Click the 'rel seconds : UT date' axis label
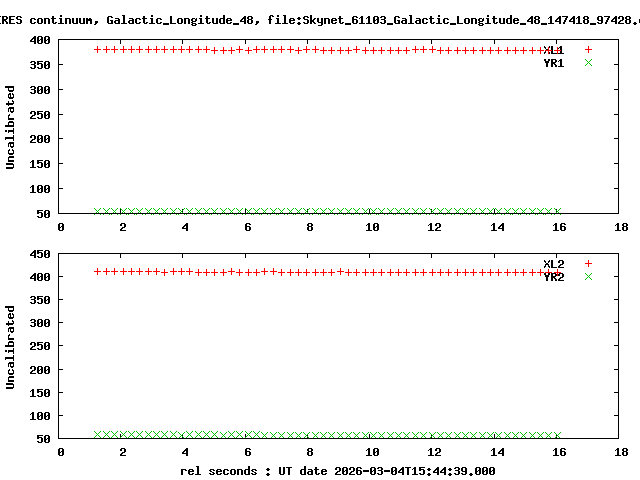This screenshot has height=480, width=640. coord(337,471)
